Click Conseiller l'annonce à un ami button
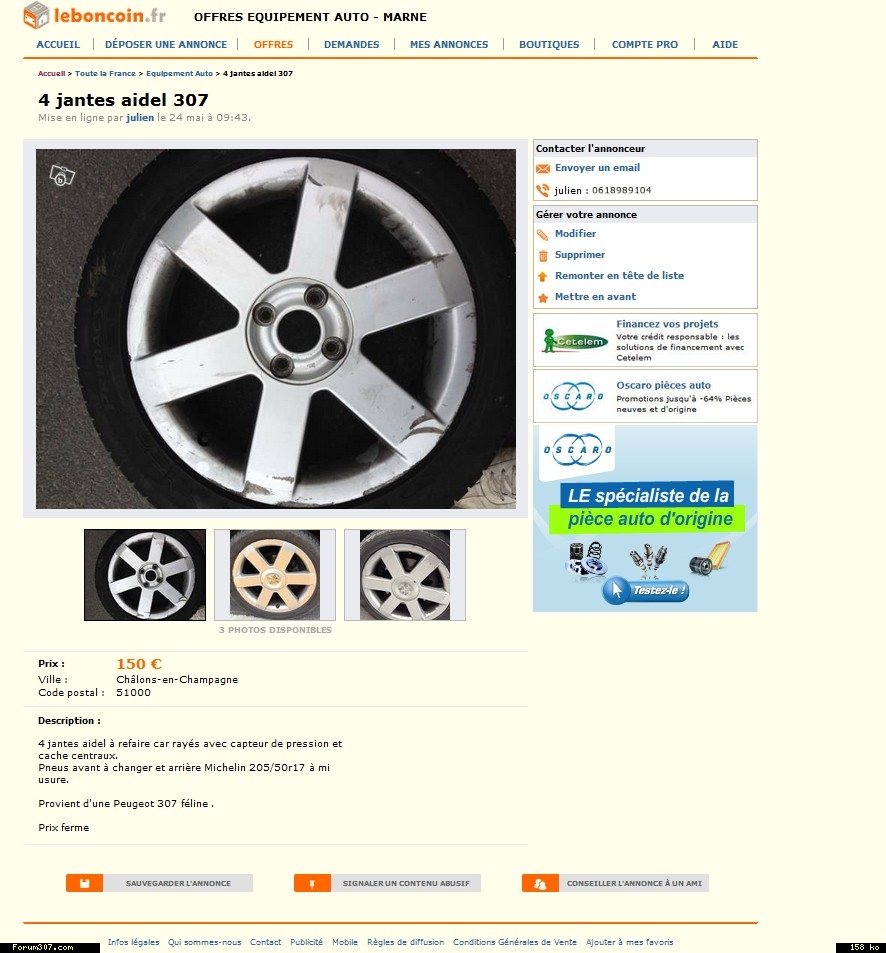886x953 pixels. (x=616, y=883)
